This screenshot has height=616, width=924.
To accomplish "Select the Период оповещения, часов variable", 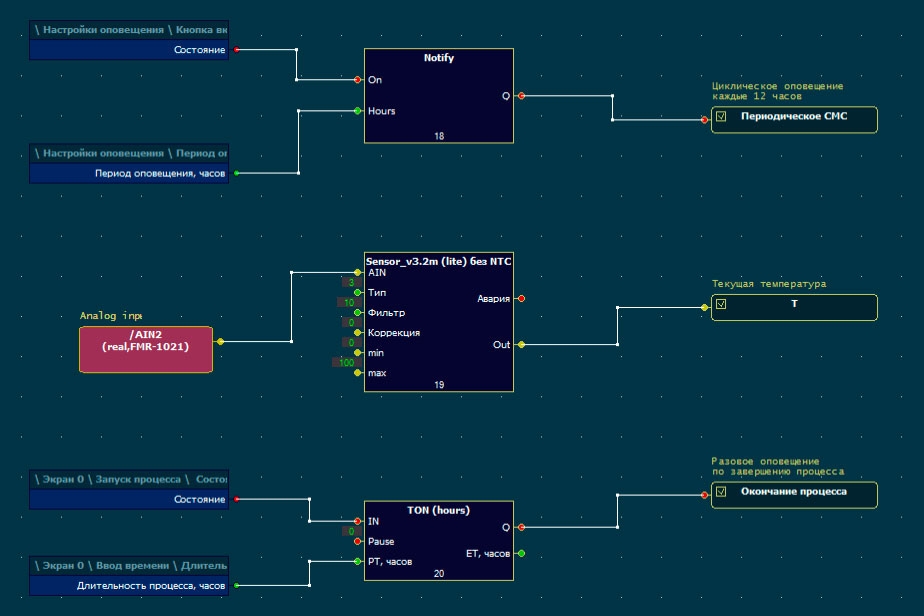I will [129, 173].
